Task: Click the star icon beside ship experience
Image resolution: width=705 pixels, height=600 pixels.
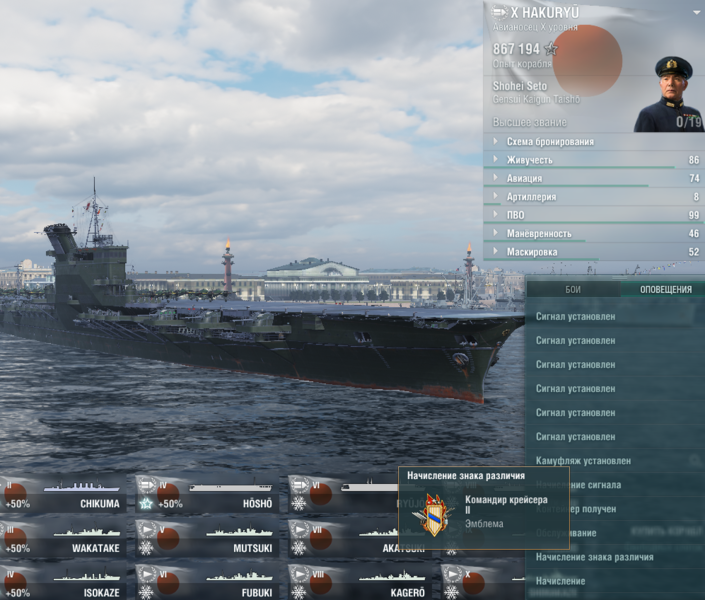Action: [x=551, y=48]
